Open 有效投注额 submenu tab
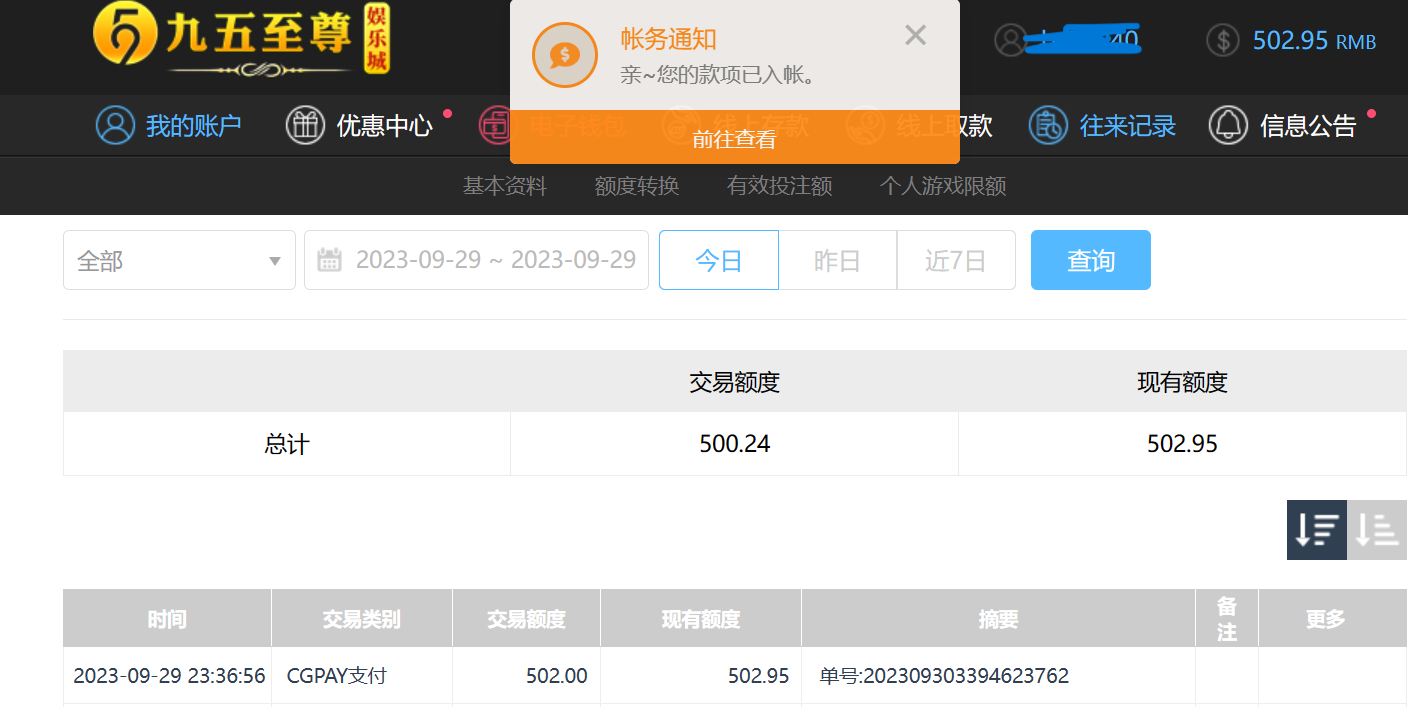Viewport: 1408px width, 707px height. coord(779,186)
